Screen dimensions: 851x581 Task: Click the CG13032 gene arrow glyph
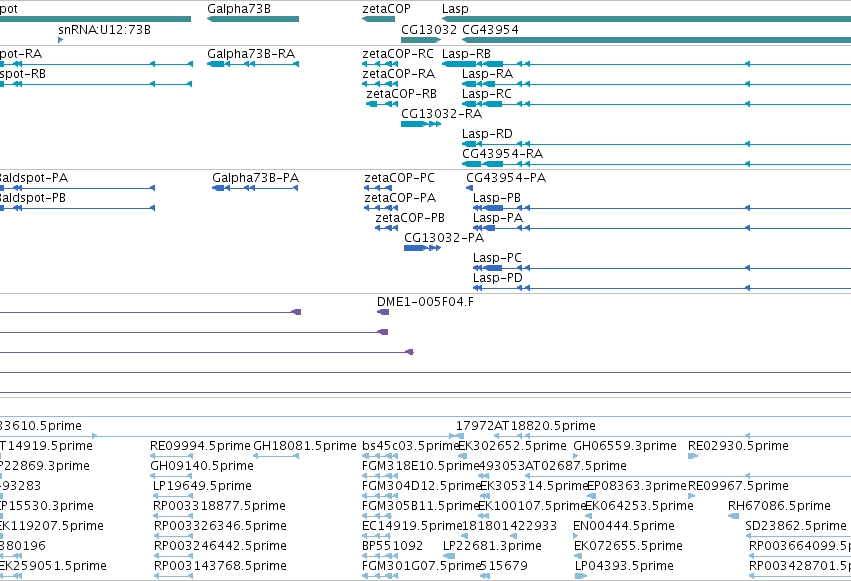coord(420,40)
